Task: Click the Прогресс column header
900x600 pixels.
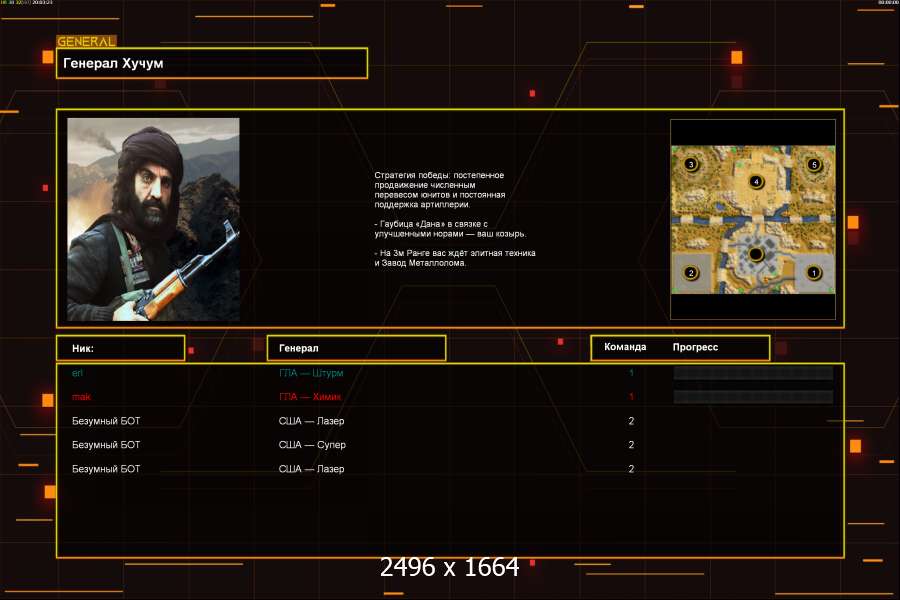Action: (x=695, y=347)
